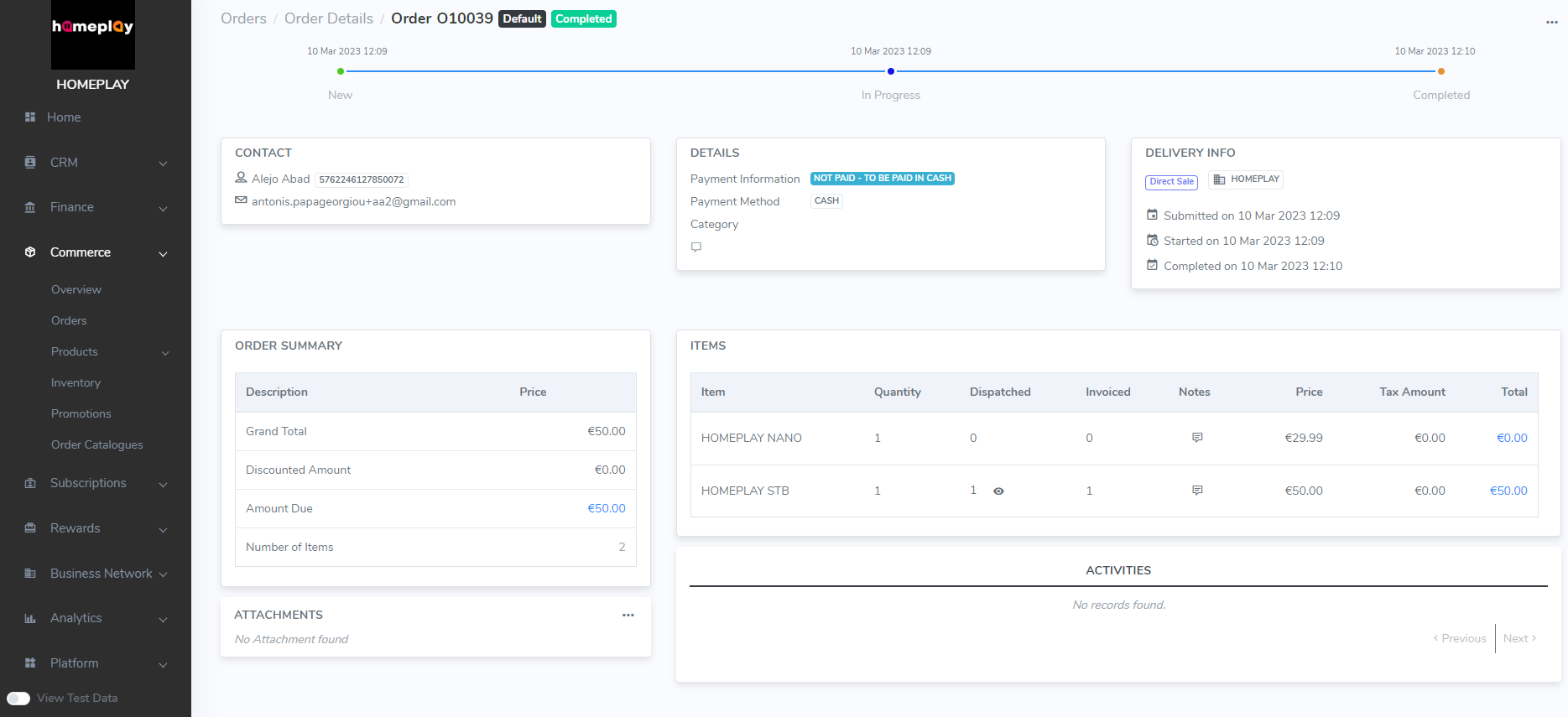Navigate to Orders breadcrumb link
This screenshot has width=1568, height=717.
(x=243, y=18)
